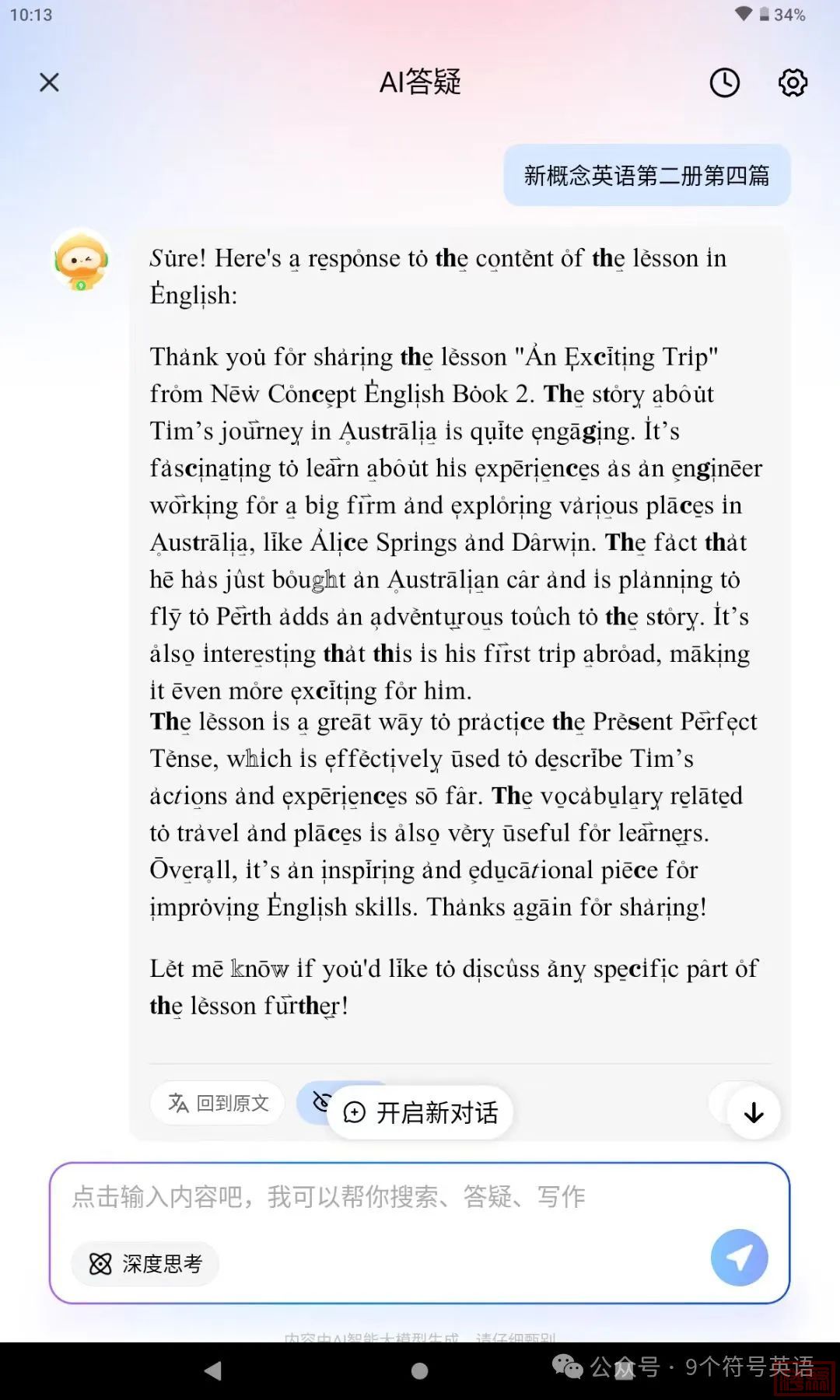Tap the chat-plus icon in 开启新对话
840x1400 pixels.
point(354,1113)
